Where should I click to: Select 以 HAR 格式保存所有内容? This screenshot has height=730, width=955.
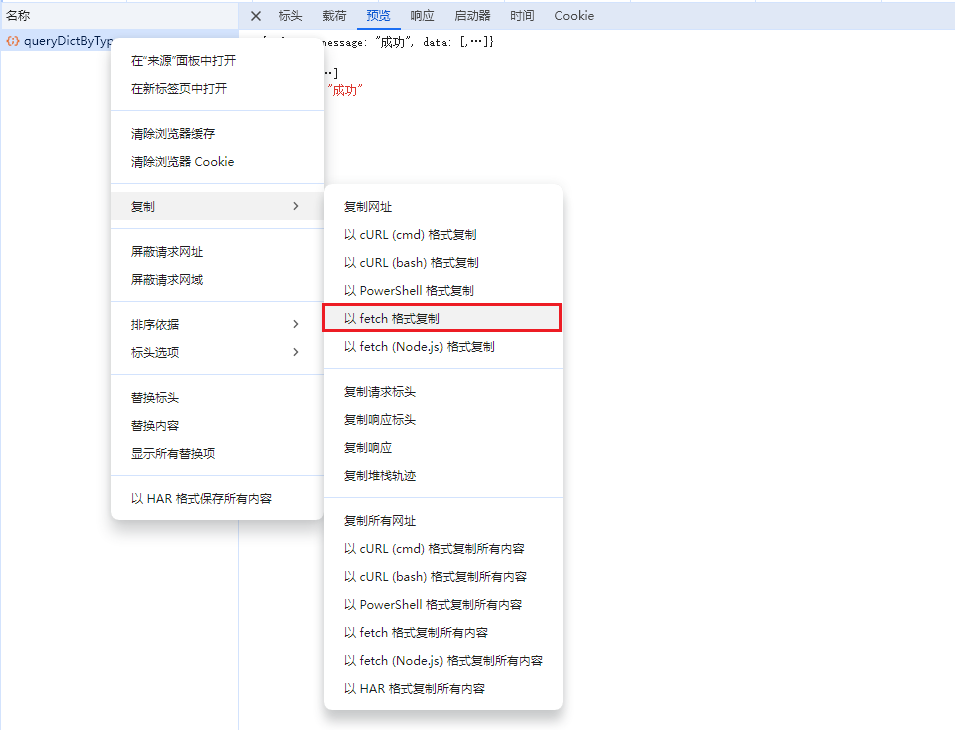click(x=201, y=498)
